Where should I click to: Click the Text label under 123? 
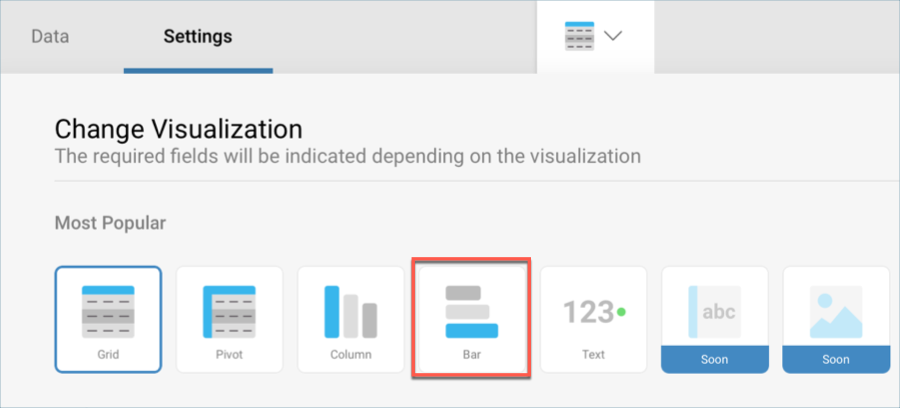(x=593, y=354)
